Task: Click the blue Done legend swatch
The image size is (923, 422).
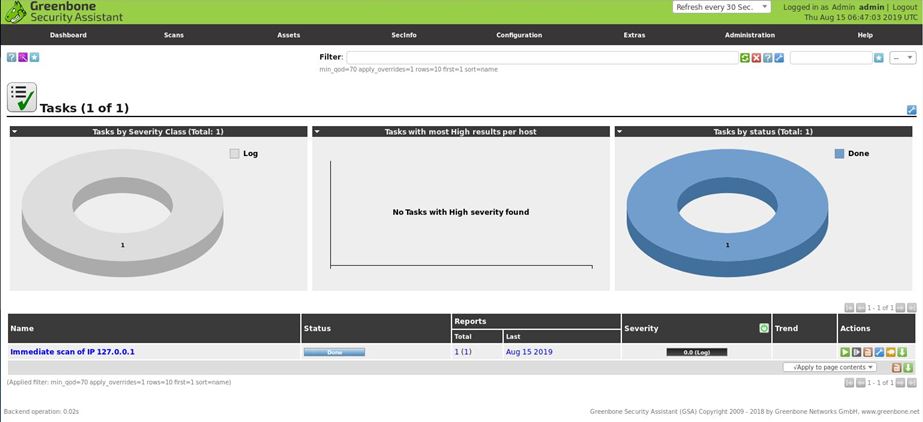Action: (839, 154)
